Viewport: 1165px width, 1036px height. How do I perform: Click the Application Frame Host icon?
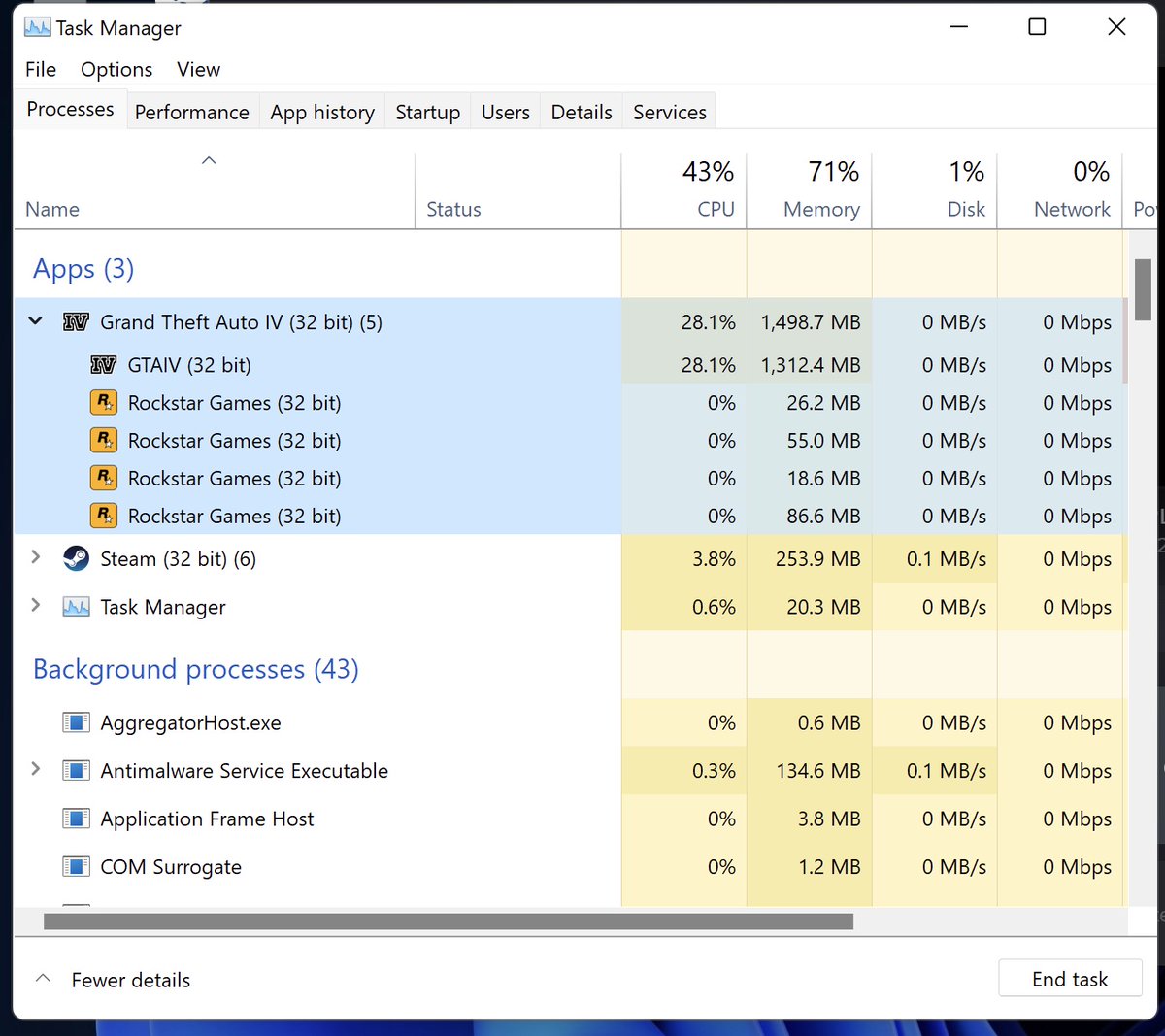[x=76, y=819]
